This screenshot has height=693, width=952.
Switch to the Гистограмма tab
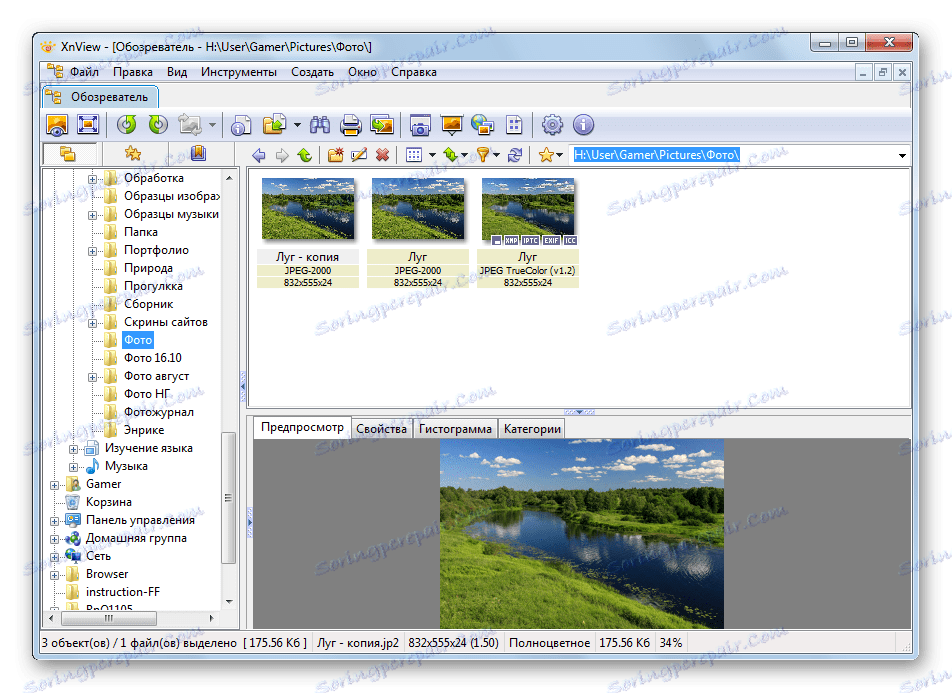click(x=455, y=429)
